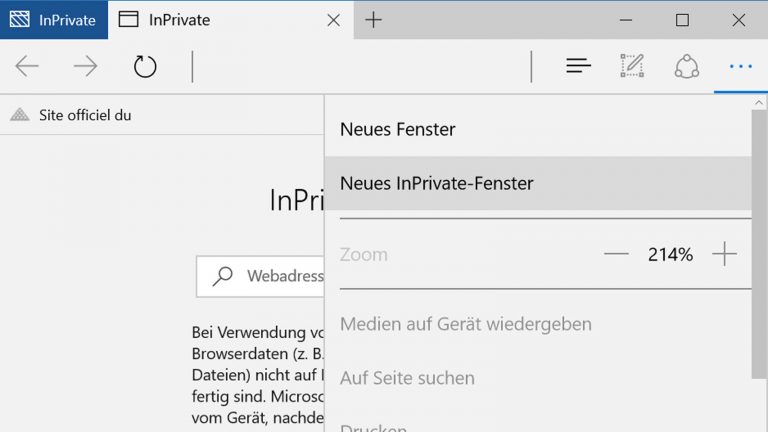Open the Web Note pen icon
This screenshot has width=768, height=432.
click(632, 67)
